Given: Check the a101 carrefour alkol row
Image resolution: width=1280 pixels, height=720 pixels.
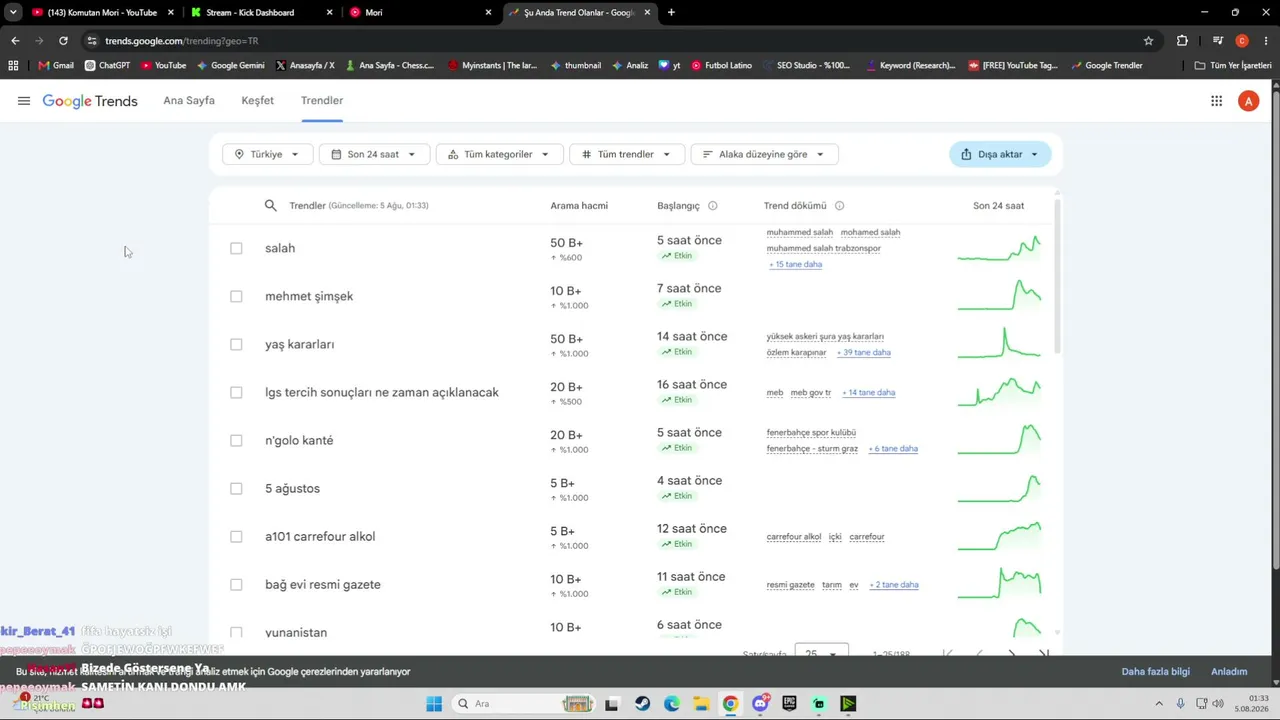Looking at the screenshot, I should click(236, 536).
